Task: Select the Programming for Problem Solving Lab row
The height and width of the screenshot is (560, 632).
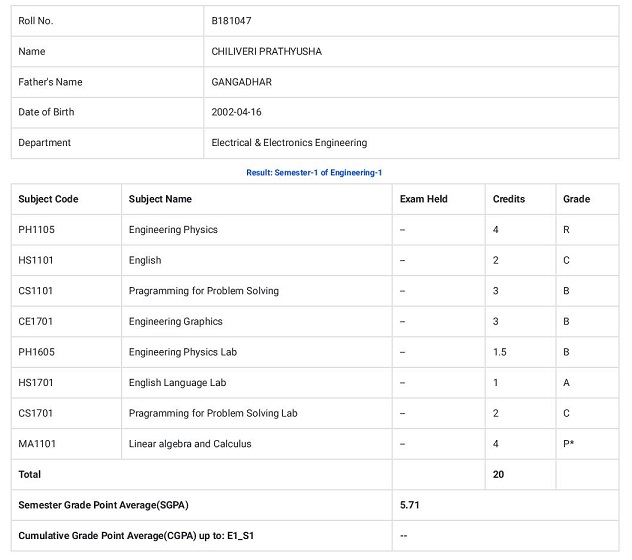Action: click(x=213, y=413)
